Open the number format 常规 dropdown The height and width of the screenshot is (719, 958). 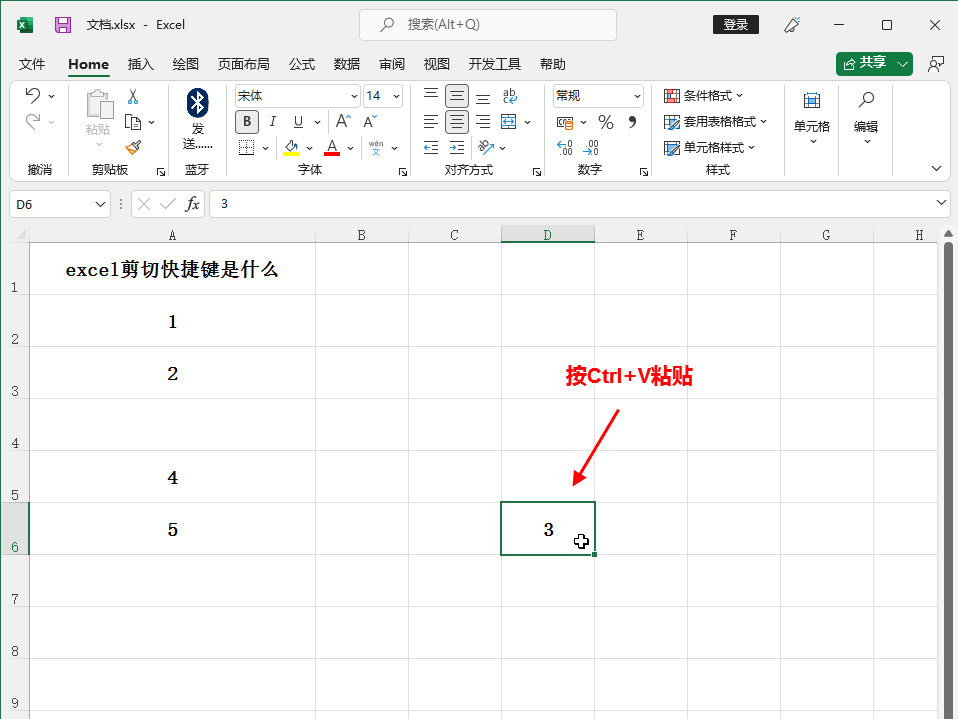click(x=637, y=96)
